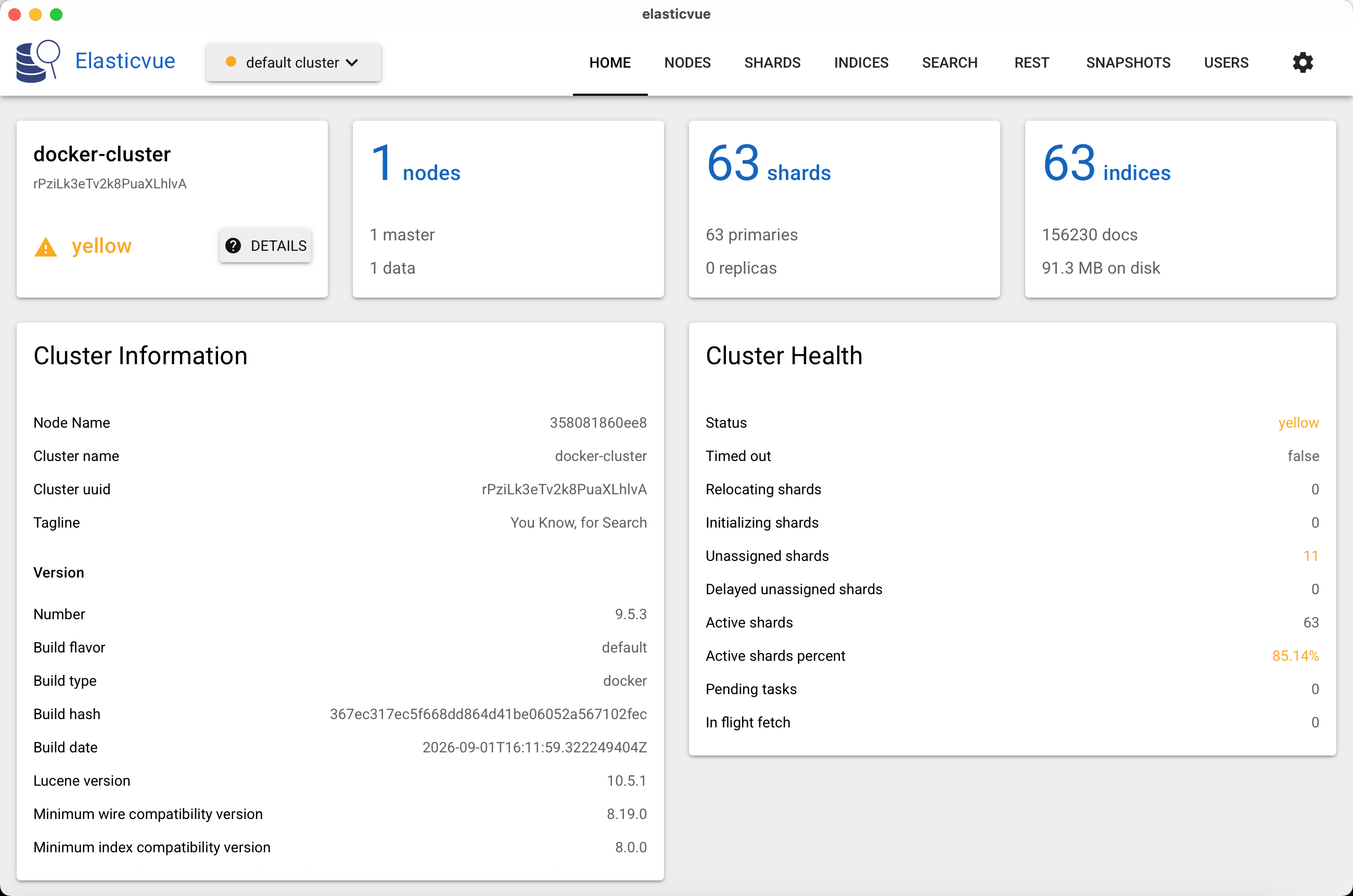The width and height of the screenshot is (1353, 896).
Task: Switch to the Nodes tab
Action: point(687,62)
